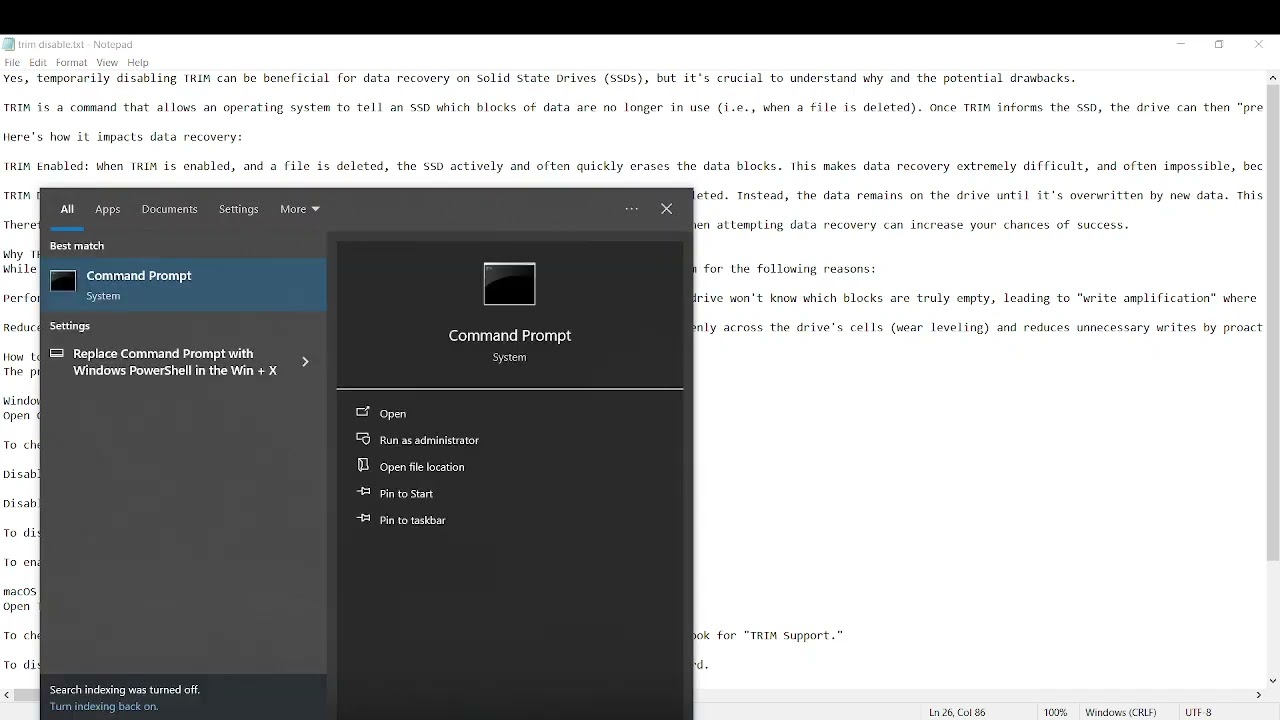Click the Windows (CRLF) status entry
The width and height of the screenshot is (1280, 720).
click(x=1121, y=712)
